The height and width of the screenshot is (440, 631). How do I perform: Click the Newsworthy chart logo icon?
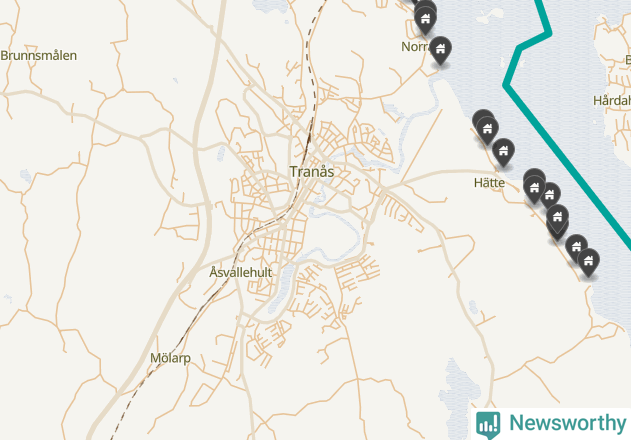pyautogui.click(x=488, y=425)
